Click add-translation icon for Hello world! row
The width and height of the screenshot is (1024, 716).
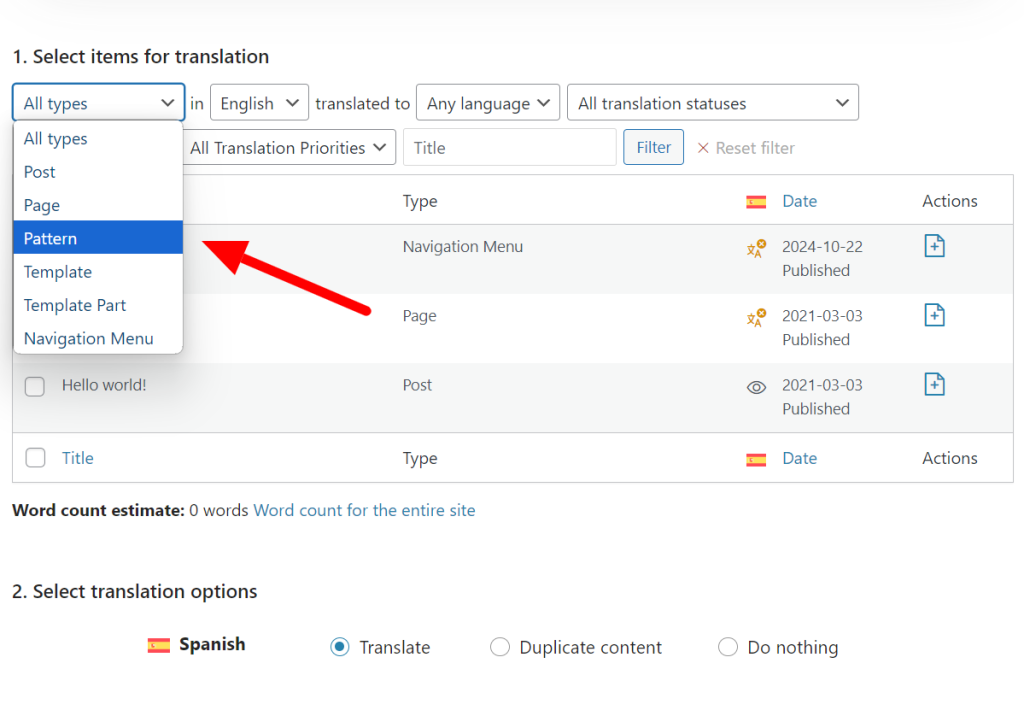[934, 385]
